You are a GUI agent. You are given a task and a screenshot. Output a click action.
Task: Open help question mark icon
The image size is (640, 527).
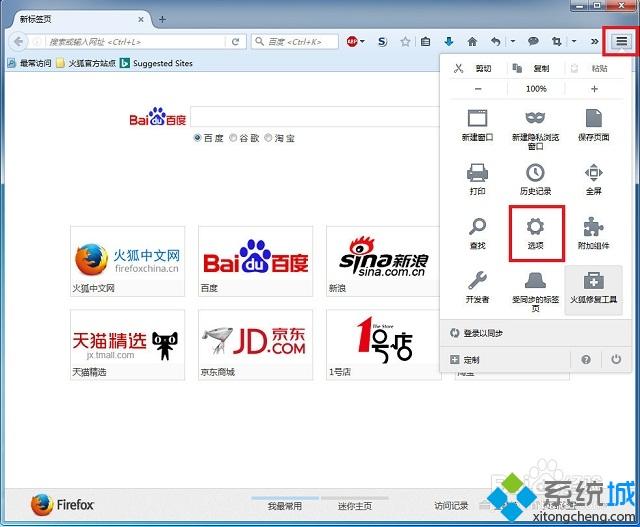[586, 359]
